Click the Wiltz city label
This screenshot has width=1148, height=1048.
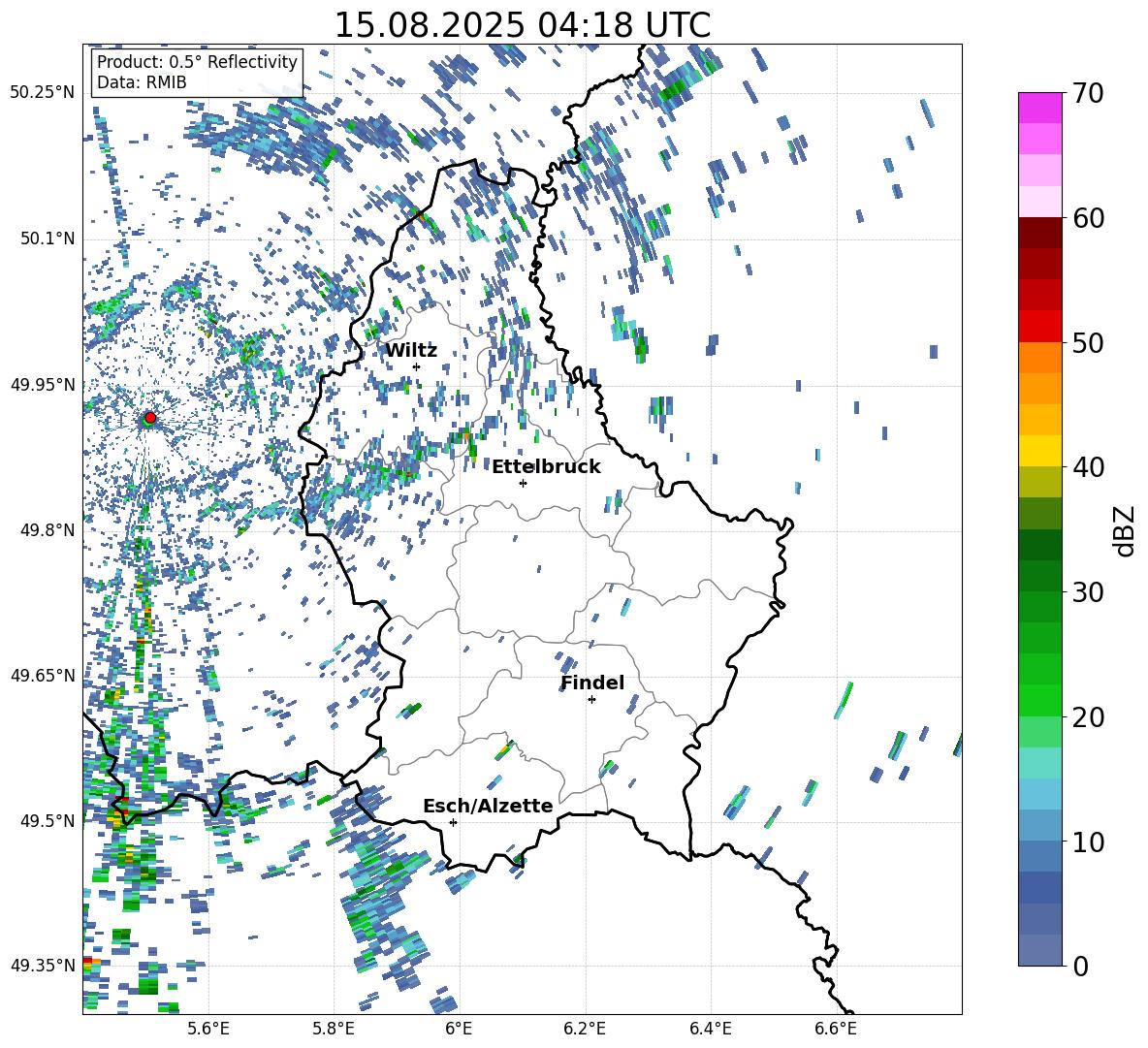(x=411, y=351)
